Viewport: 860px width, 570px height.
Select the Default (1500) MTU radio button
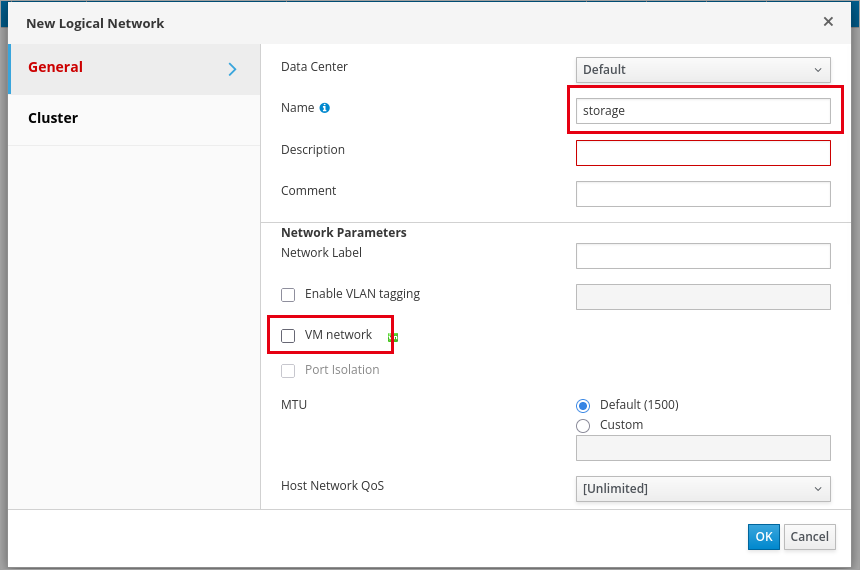point(583,405)
